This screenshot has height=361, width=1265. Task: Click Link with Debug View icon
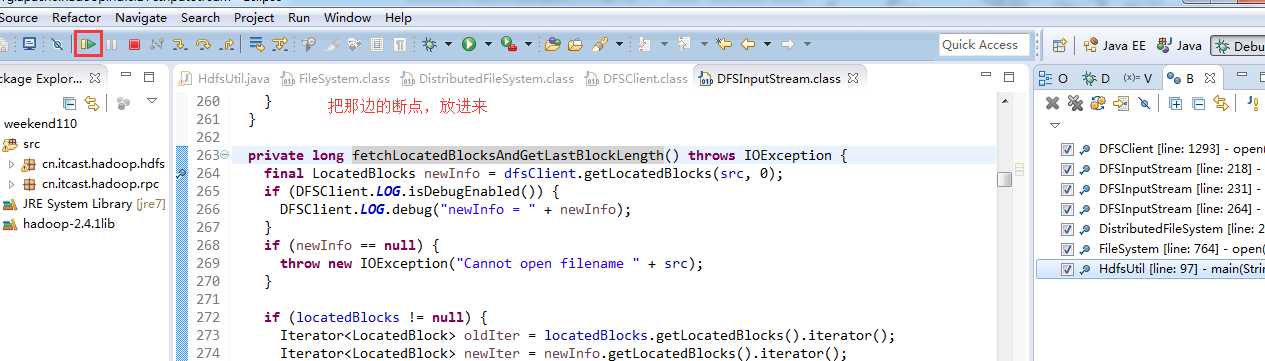coord(1221,103)
